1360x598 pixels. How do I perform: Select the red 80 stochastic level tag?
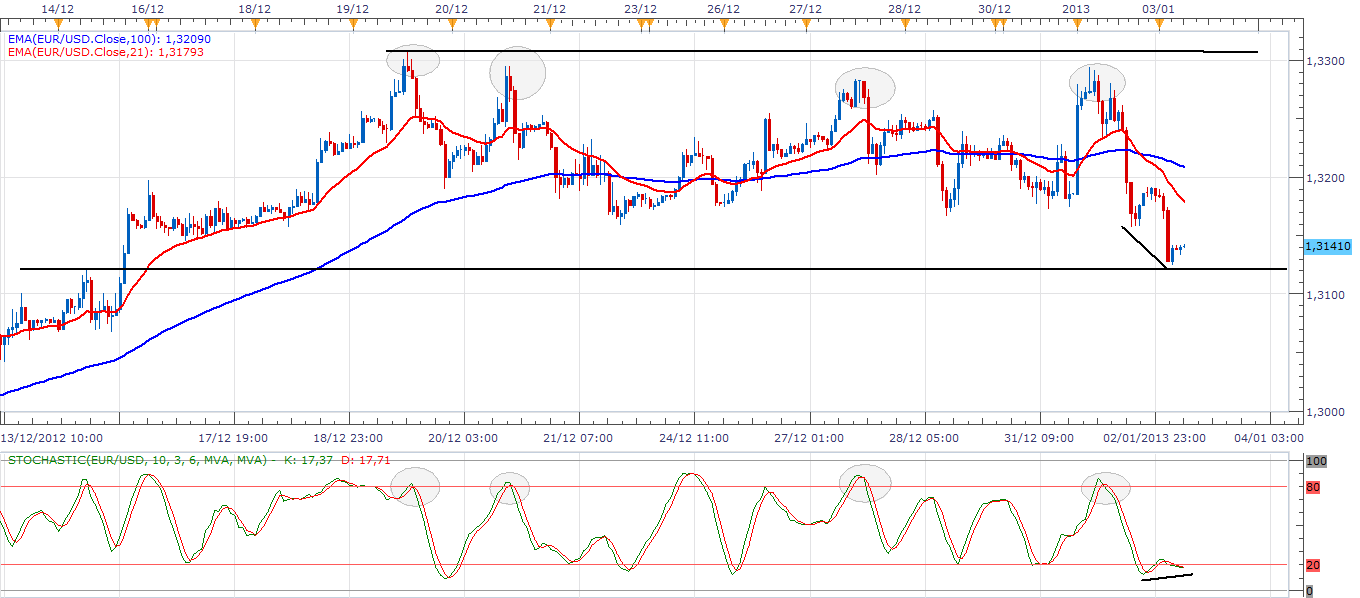tap(1312, 487)
